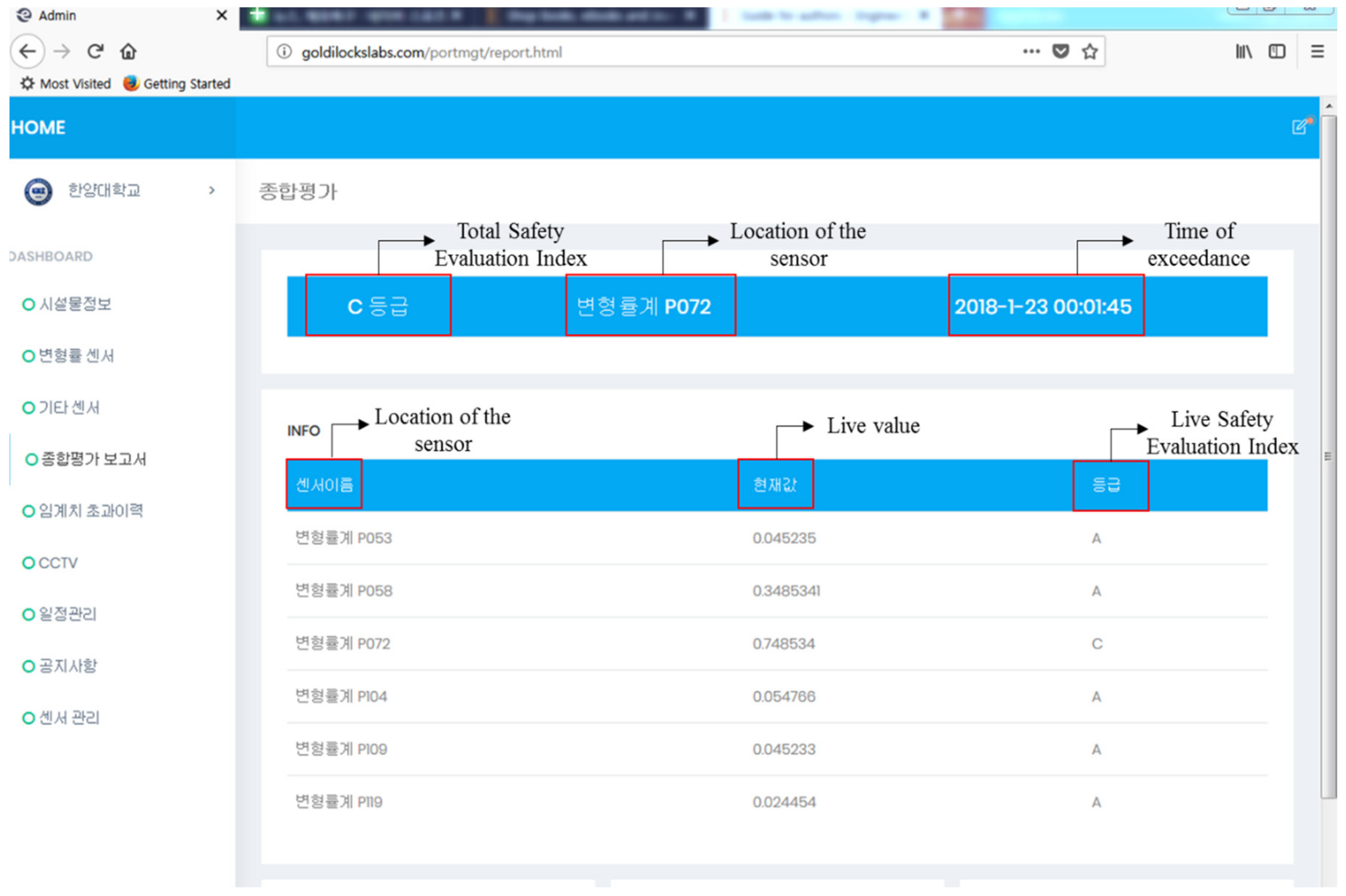Viewport: 1346px width, 896px height.
Task: Close the Admin browser tab
Action: (x=222, y=15)
